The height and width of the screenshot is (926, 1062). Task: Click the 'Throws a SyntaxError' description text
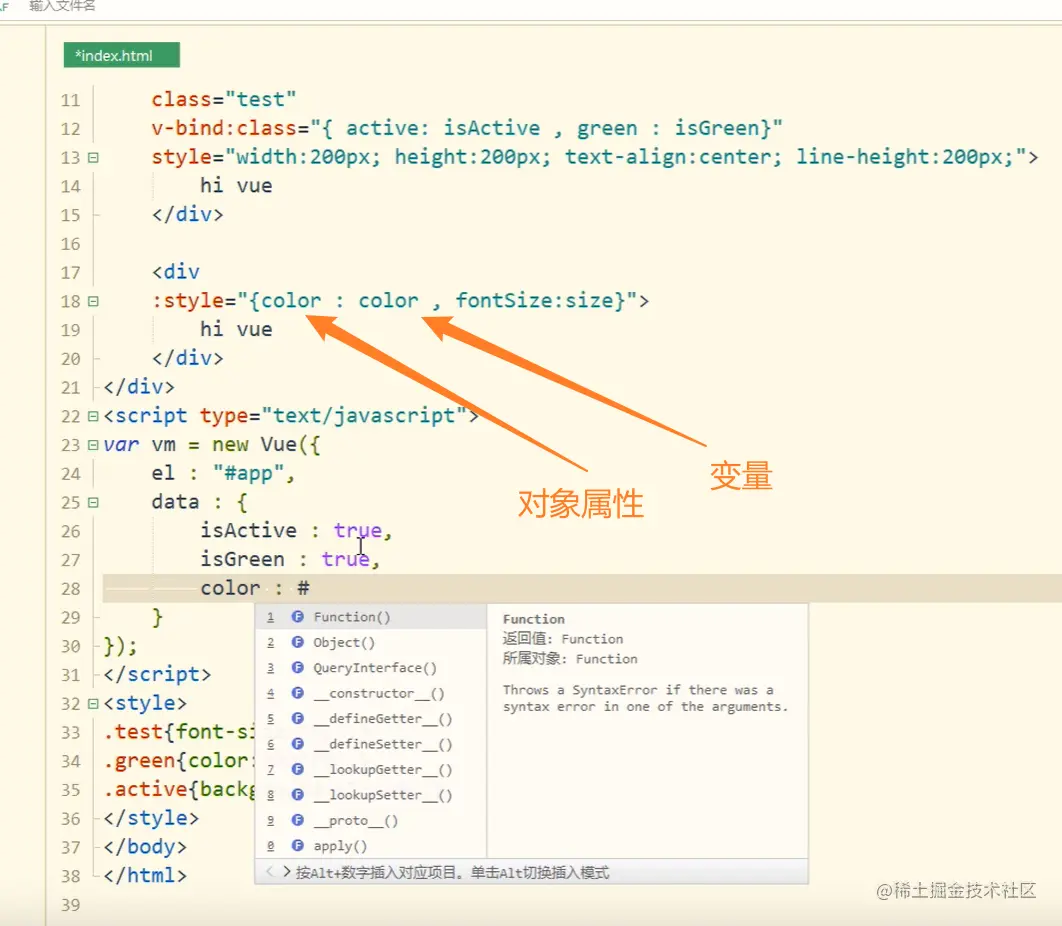click(645, 698)
